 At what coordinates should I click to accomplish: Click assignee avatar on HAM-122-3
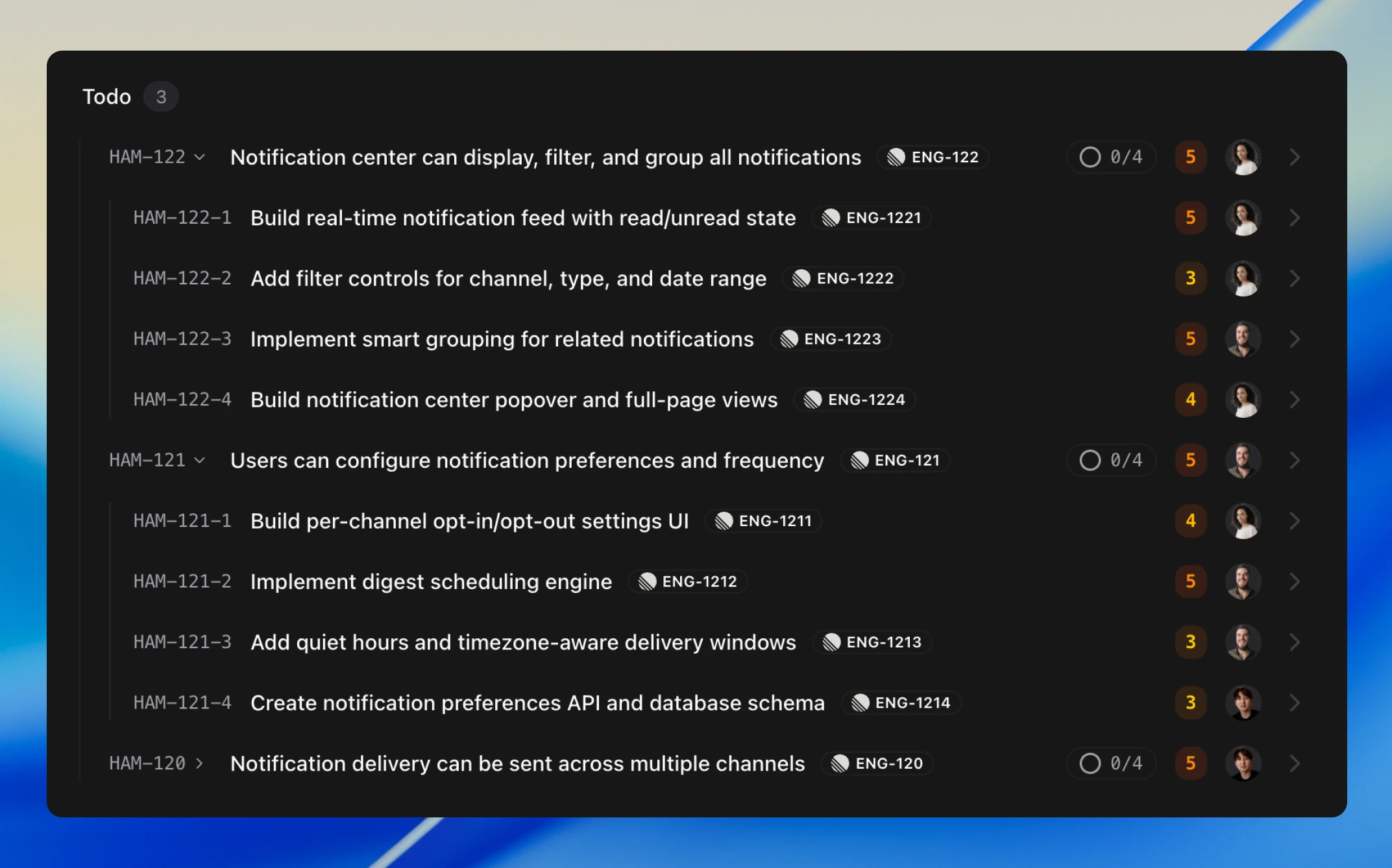point(1243,339)
